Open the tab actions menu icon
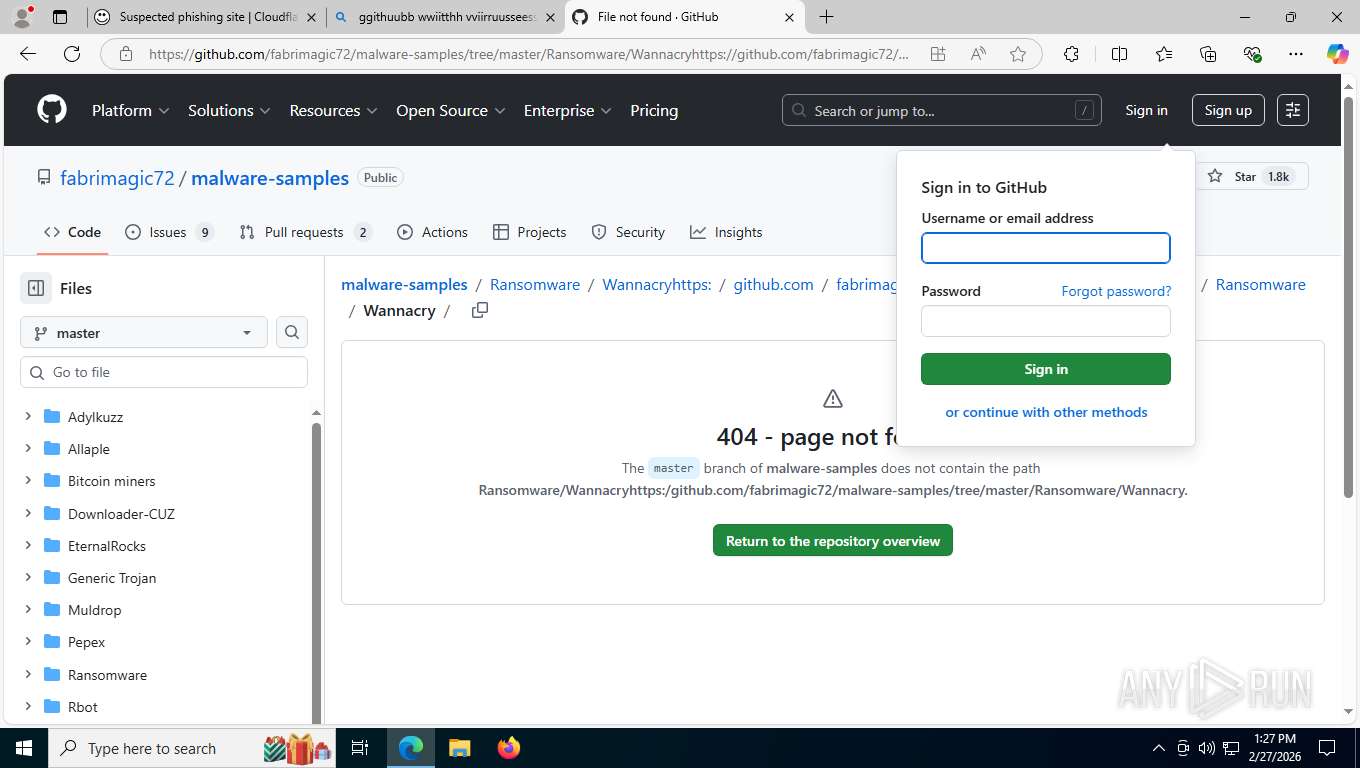This screenshot has height=768, width=1360. [60, 17]
